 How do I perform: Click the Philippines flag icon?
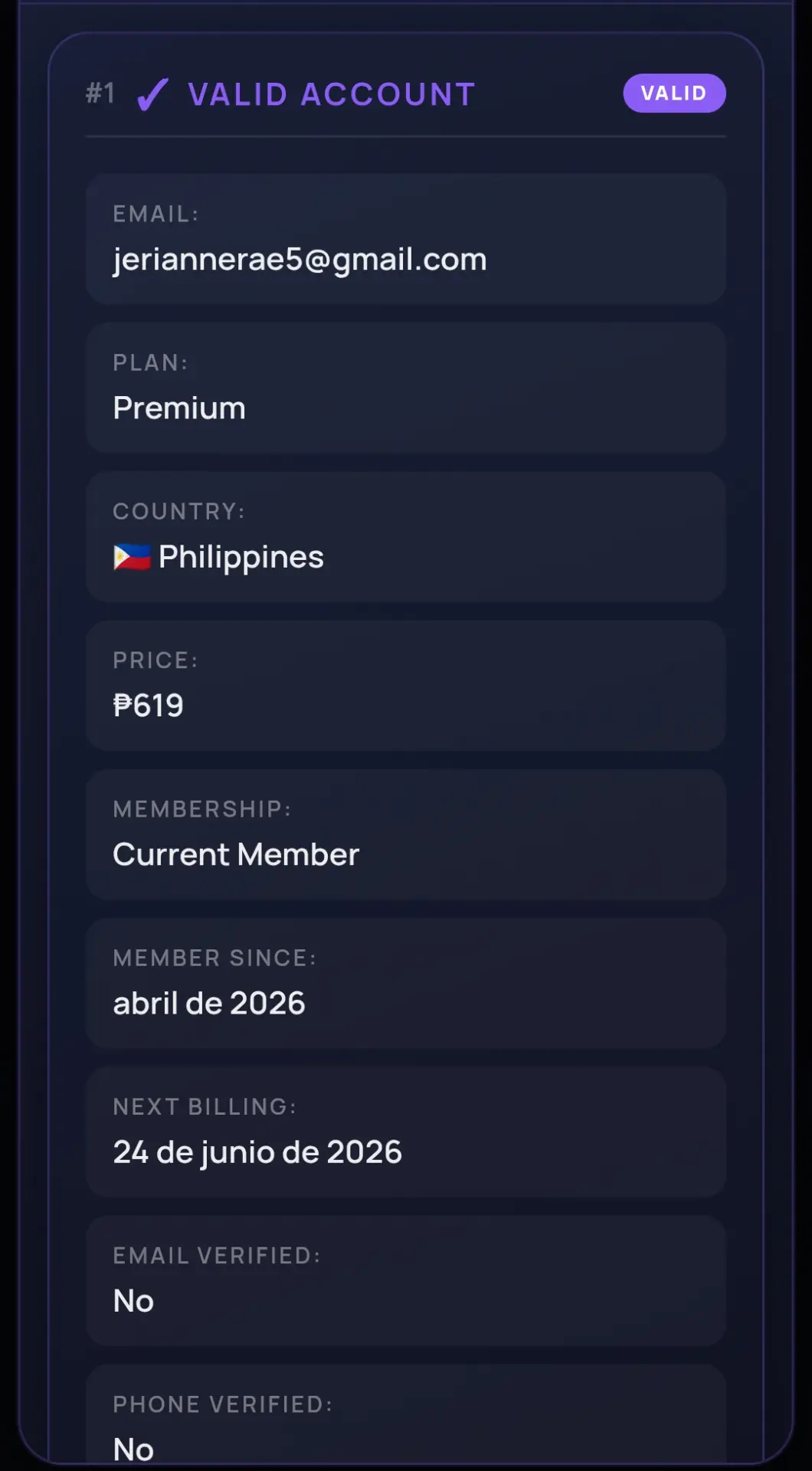[x=132, y=557]
